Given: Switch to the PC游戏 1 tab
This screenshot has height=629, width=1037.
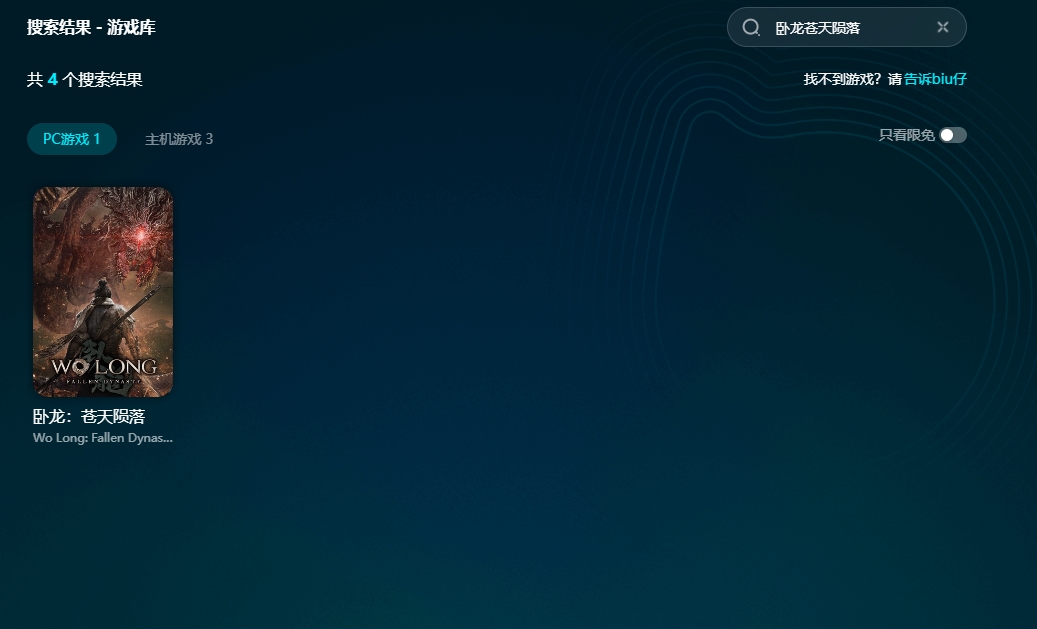Looking at the screenshot, I should tap(71, 139).
